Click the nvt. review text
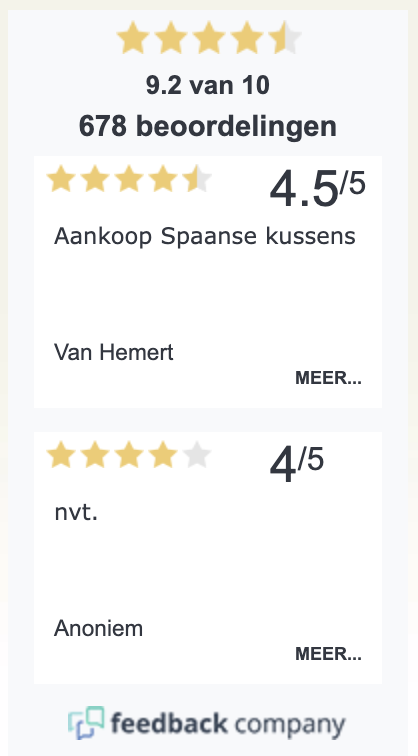Viewport: 418px width, 756px height. click(76, 513)
